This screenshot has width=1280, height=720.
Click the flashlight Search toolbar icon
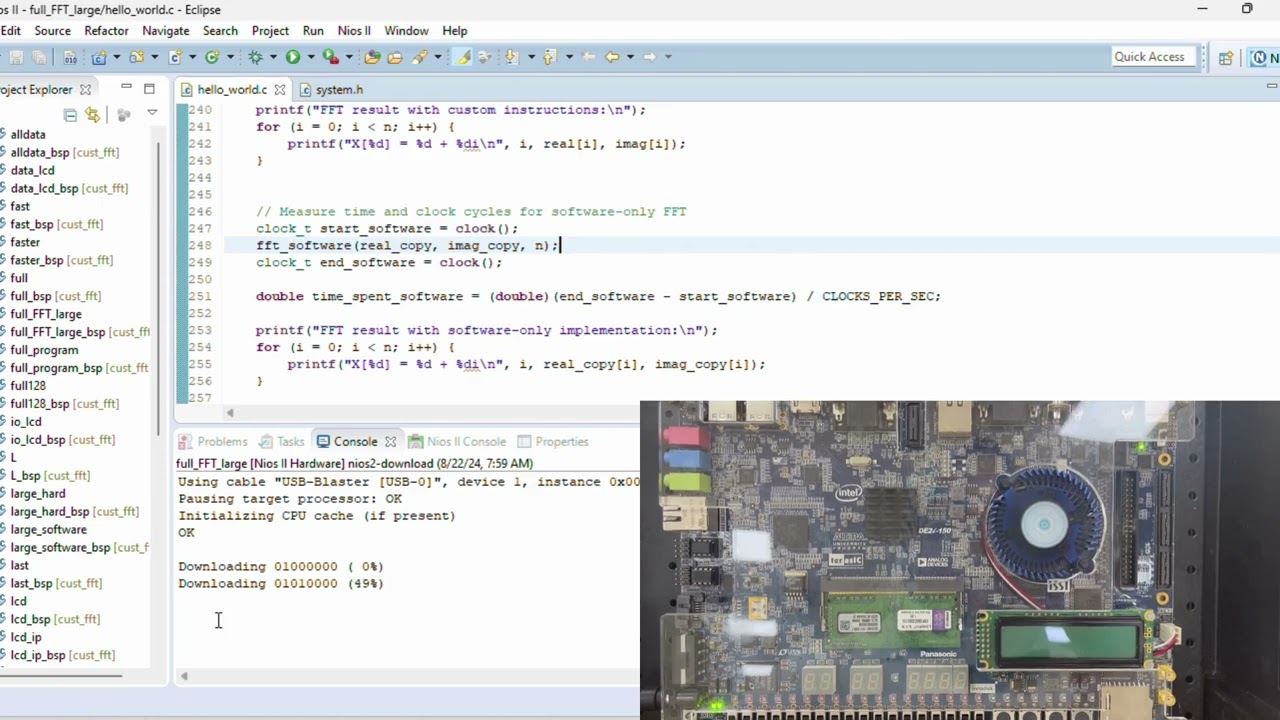point(420,57)
